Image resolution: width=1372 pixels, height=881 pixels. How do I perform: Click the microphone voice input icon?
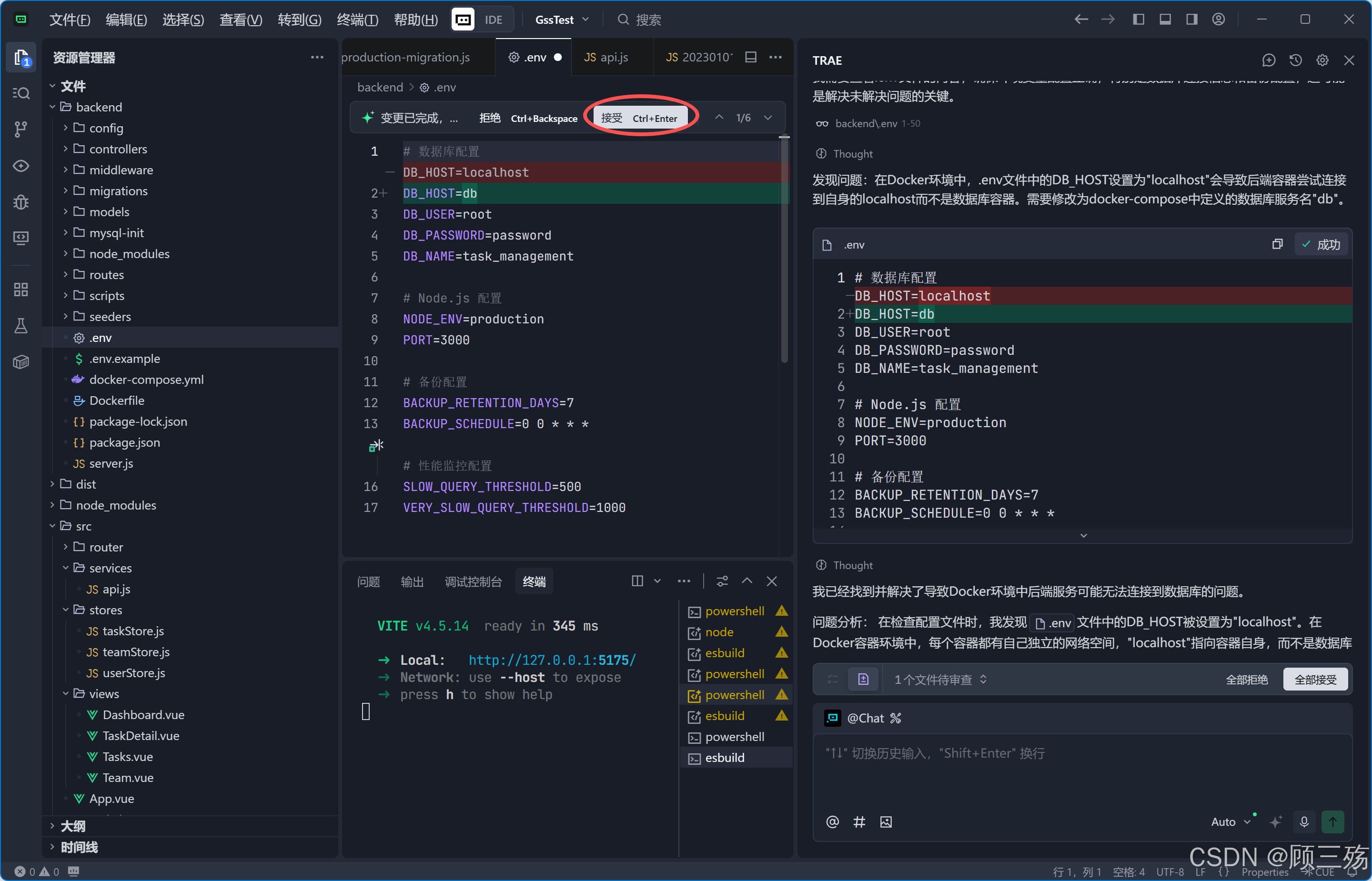click(x=1304, y=821)
